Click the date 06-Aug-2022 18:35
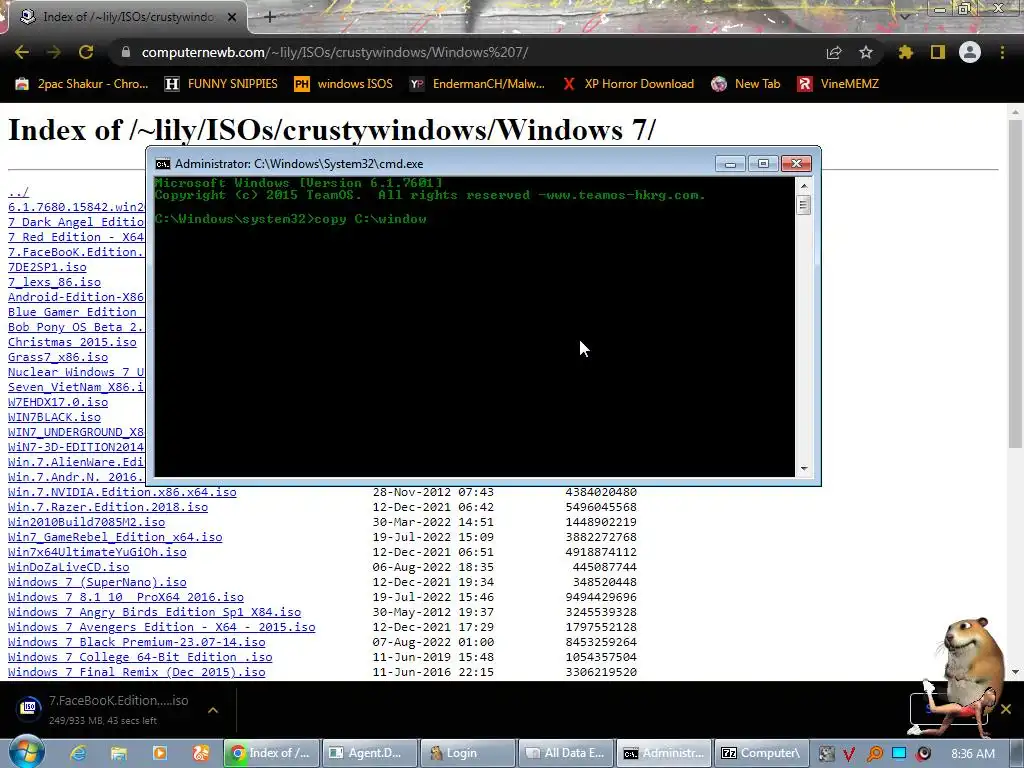Screen dimensions: 1024x768 coord(433,568)
